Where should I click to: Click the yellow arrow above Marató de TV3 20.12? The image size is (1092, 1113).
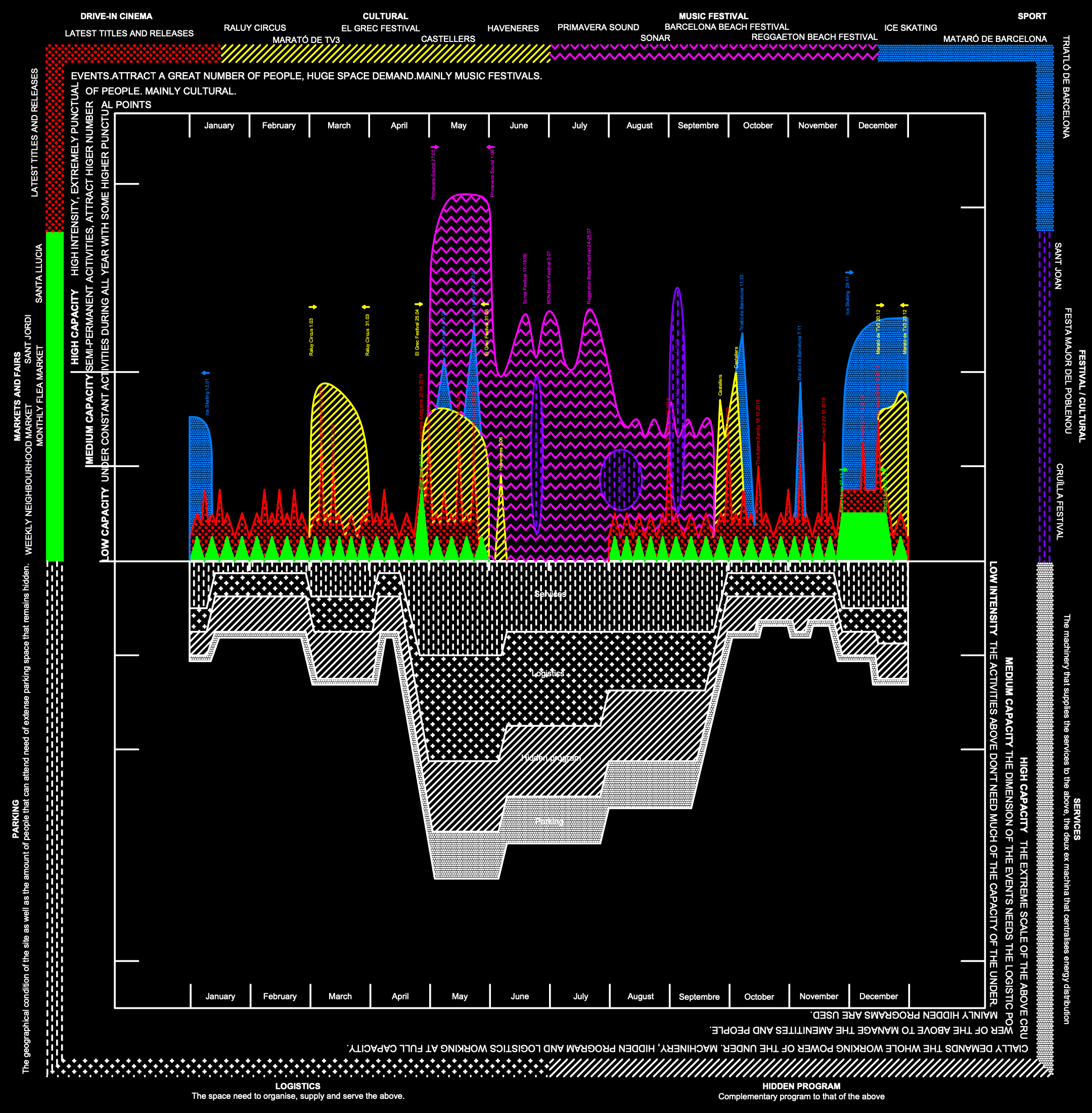coord(880,306)
